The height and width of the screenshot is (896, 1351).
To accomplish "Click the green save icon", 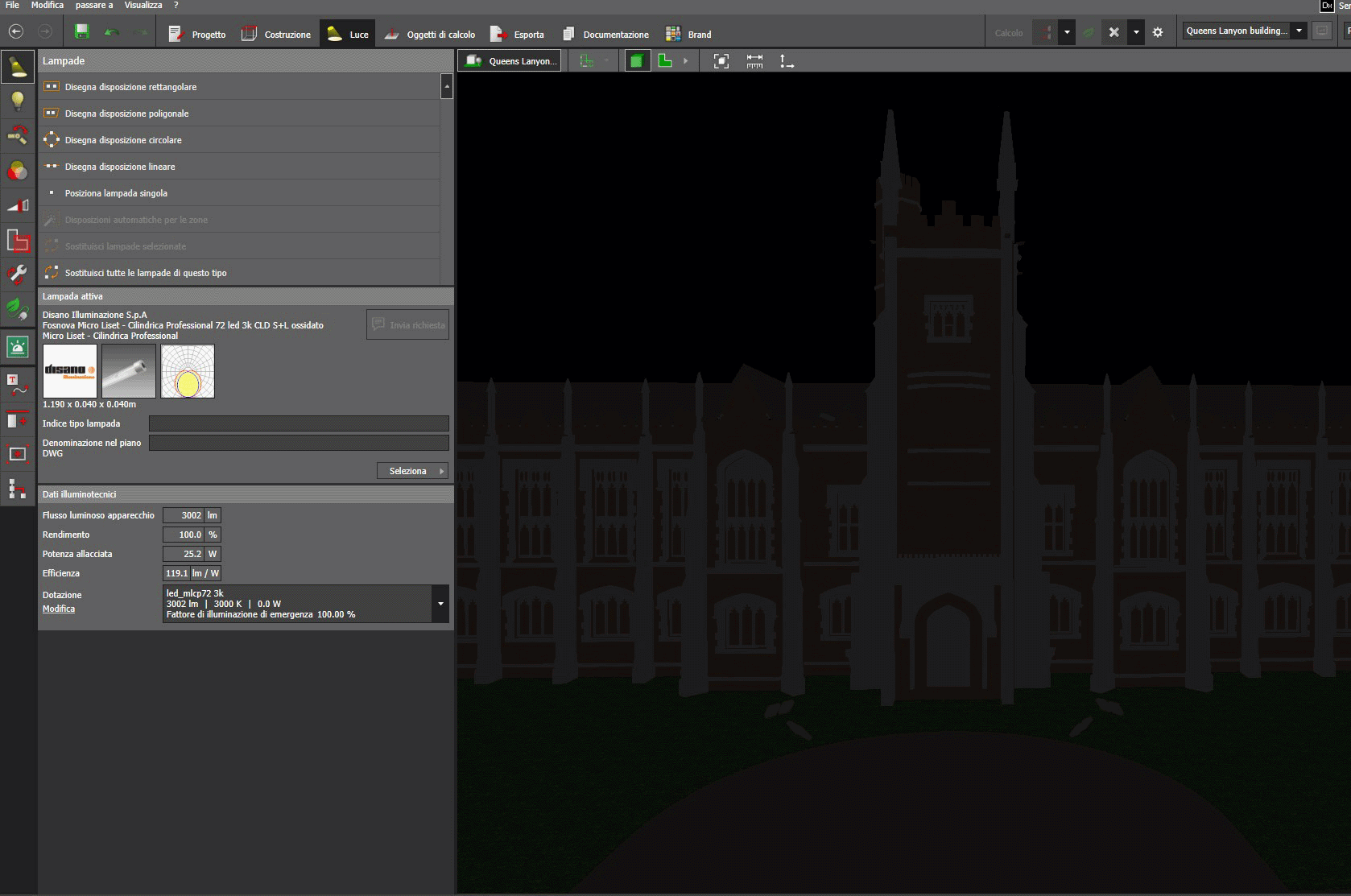I will [81, 32].
